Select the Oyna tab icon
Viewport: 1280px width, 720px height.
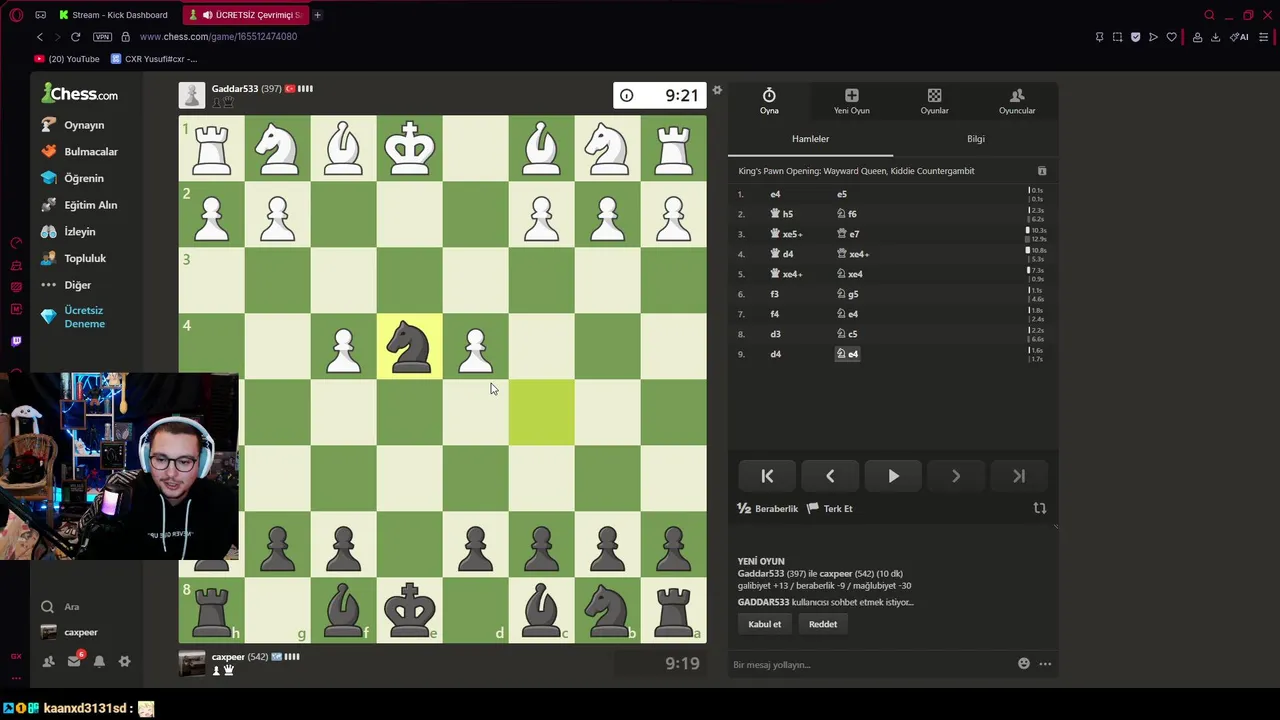point(769,100)
